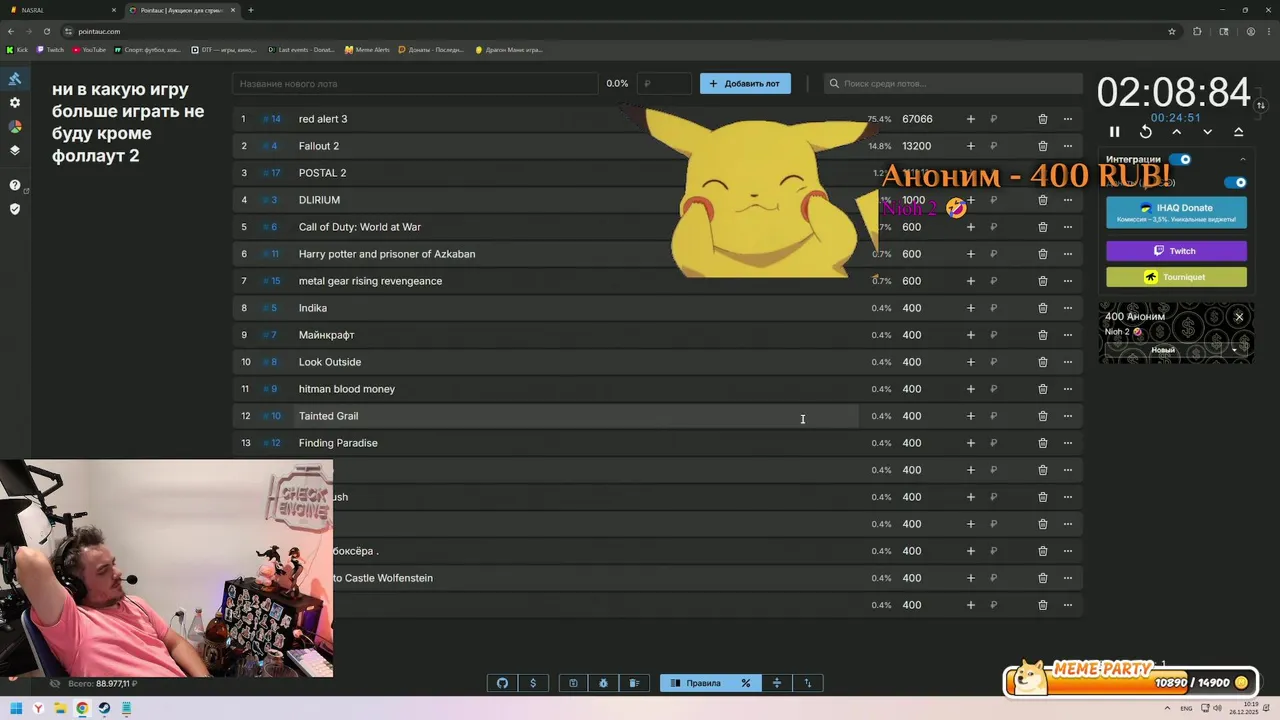Open the GitHub icon in bottom toolbar
The height and width of the screenshot is (720, 1280).
(x=502, y=683)
